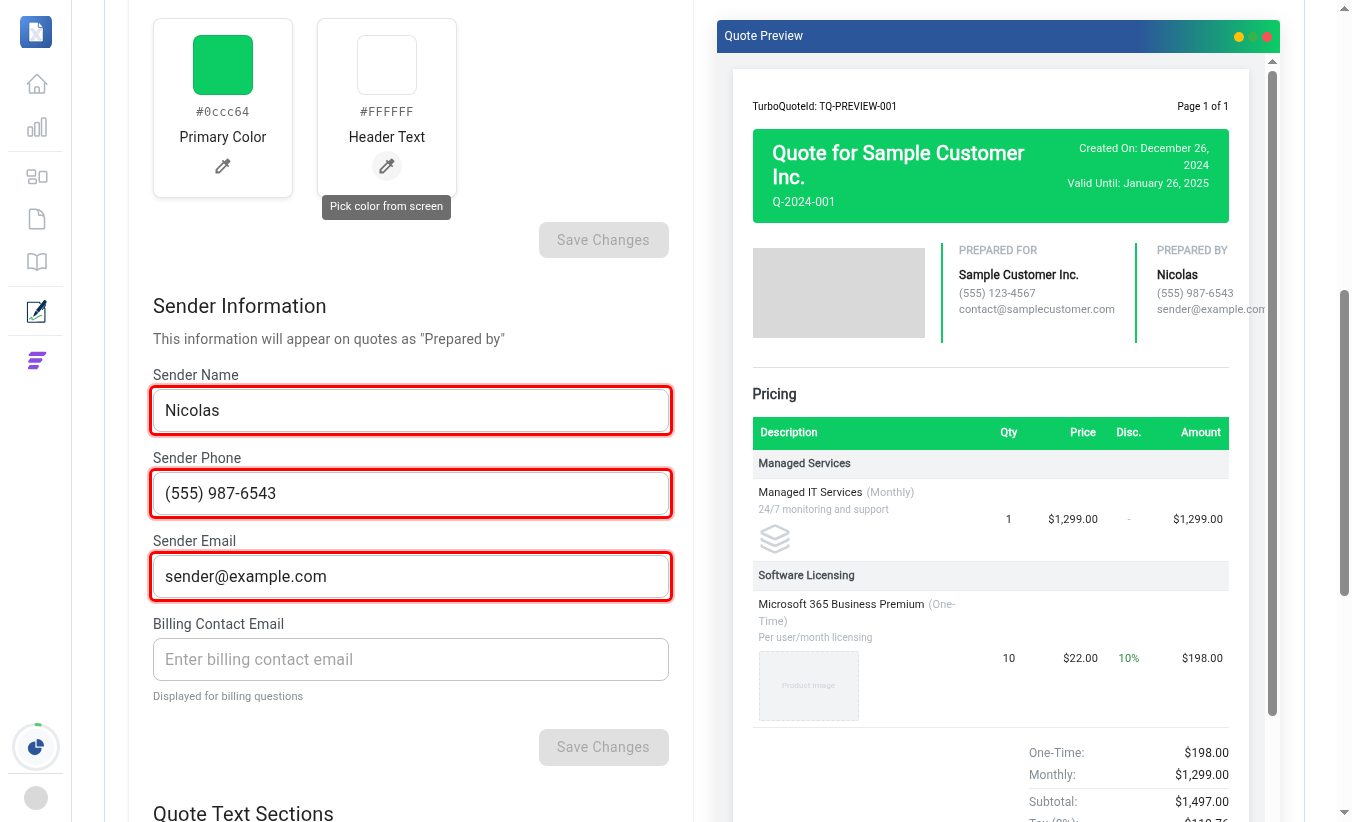Click the Sender Information heading
Screen dimensions: 1352x822
[240, 306]
